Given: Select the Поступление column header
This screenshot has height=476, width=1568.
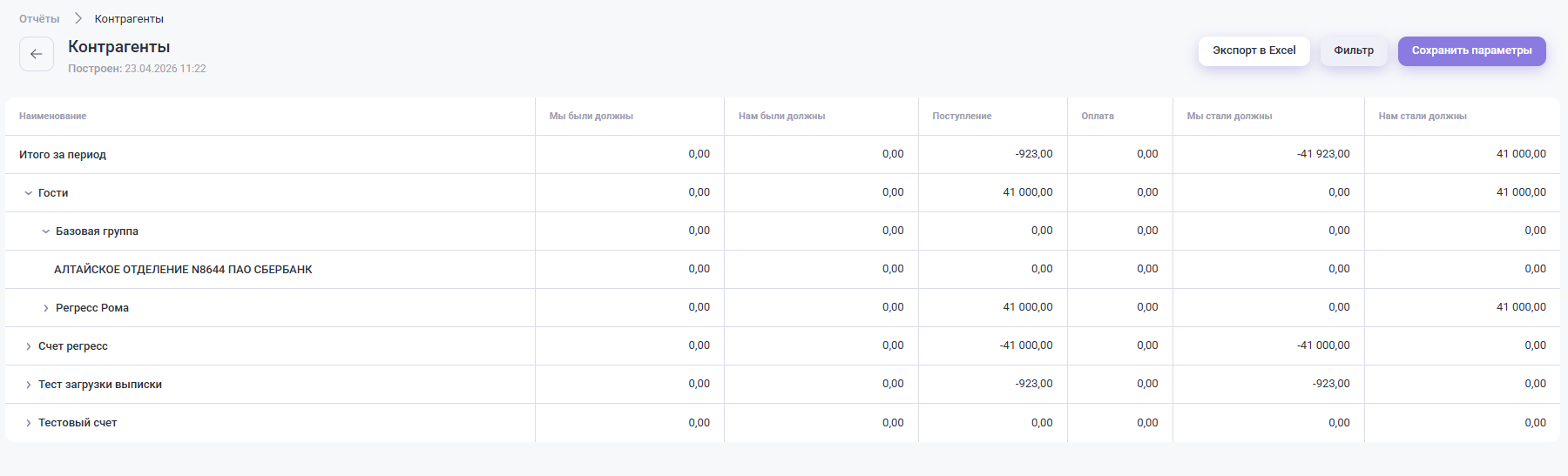Looking at the screenshot, I should 962,116.
